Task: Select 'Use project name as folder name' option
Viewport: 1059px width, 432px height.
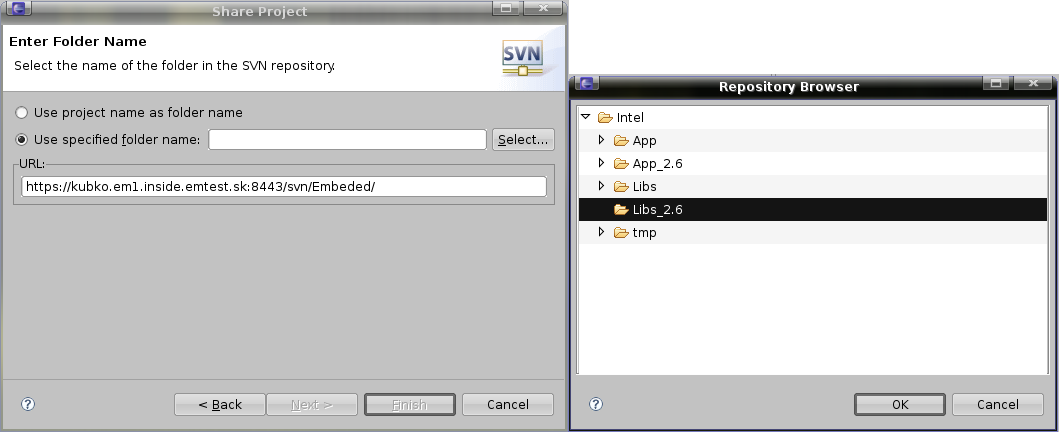Action: tap(22, 113)
